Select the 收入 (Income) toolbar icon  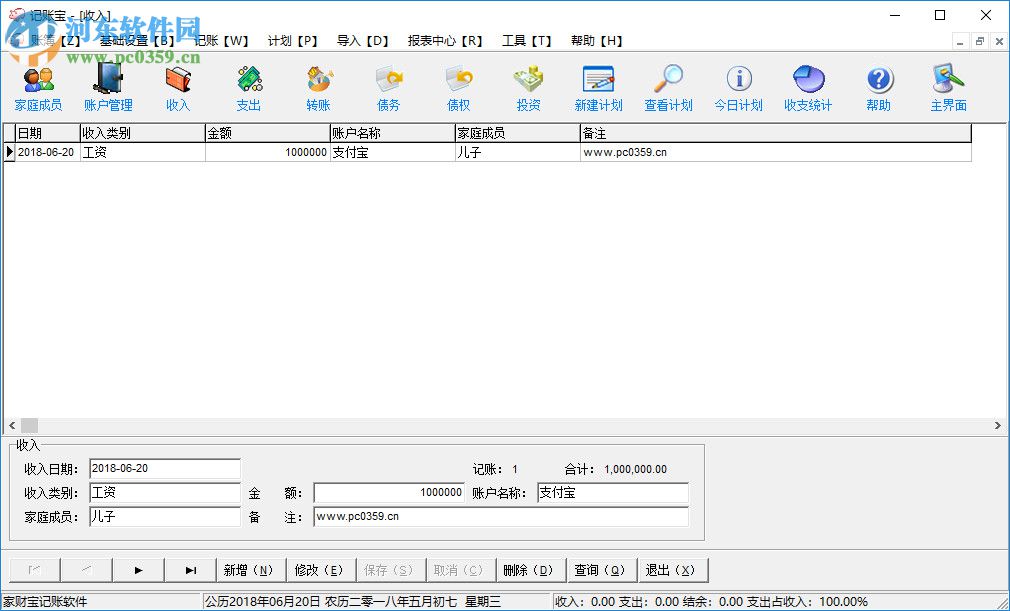[178, 86]
